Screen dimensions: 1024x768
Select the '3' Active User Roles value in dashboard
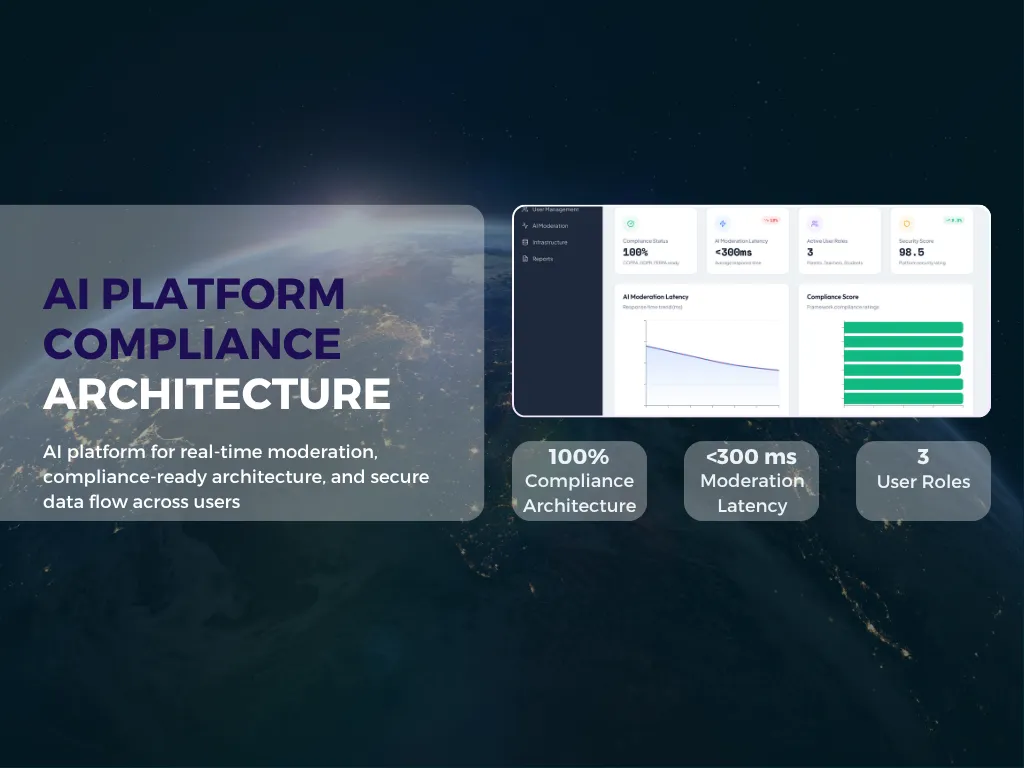[810, 252]
